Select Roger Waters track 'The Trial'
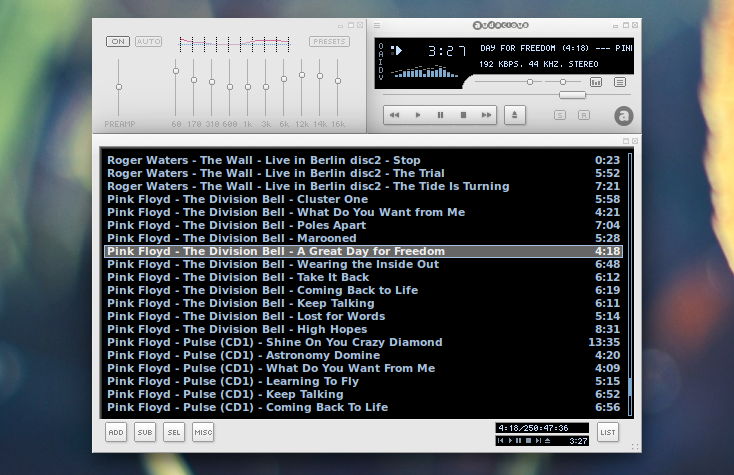This screenshot has width=734, height=475. coord(363,173)
